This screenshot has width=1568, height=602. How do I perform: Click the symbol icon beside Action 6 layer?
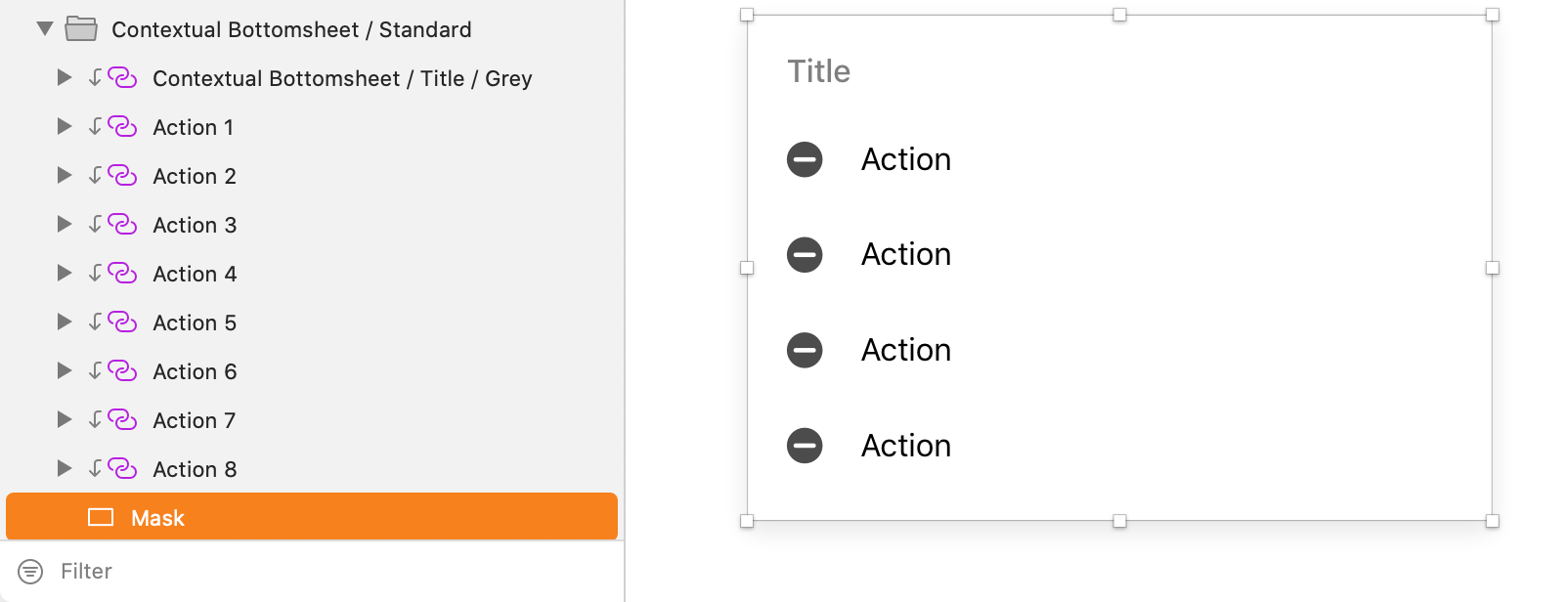click(122, 371)
